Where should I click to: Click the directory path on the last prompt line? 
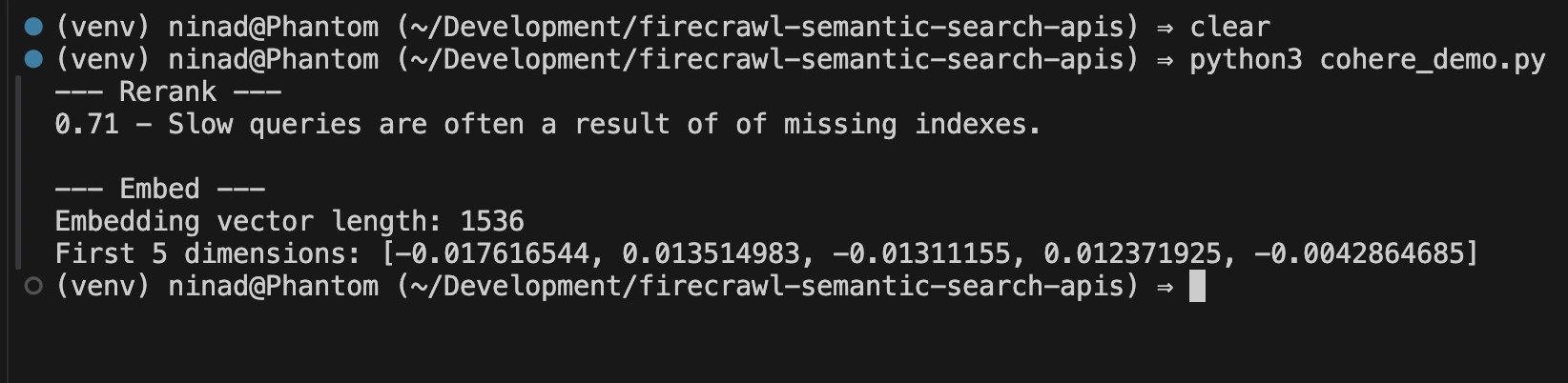coord(768,286)
